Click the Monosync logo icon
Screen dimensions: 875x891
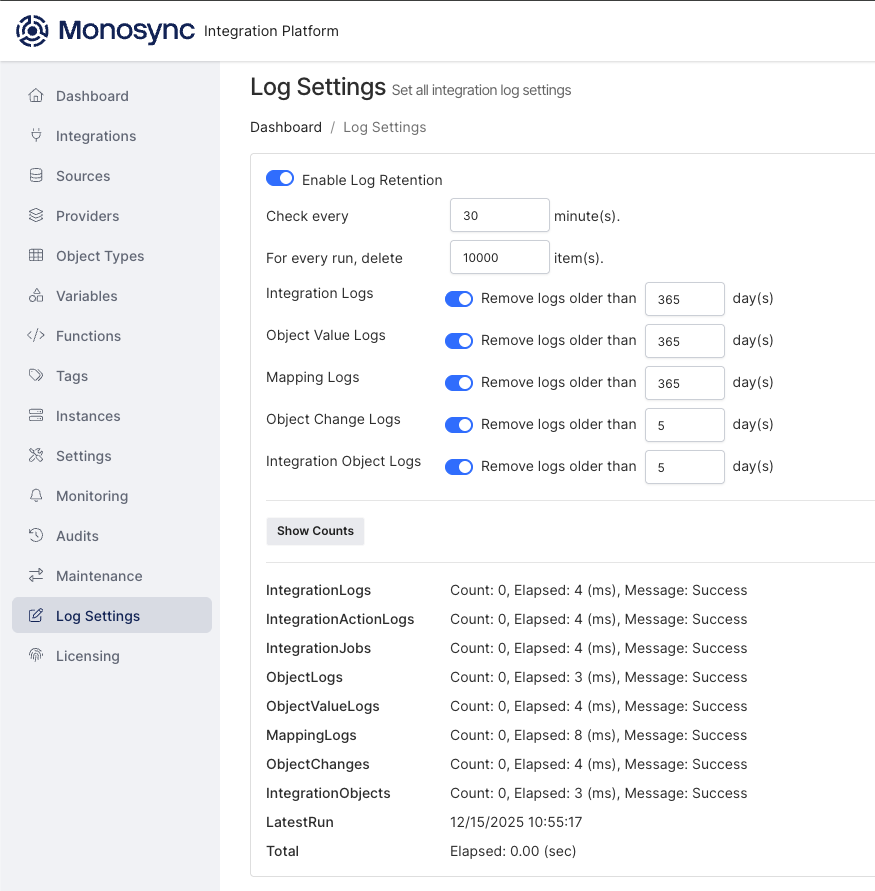[32, 31]
